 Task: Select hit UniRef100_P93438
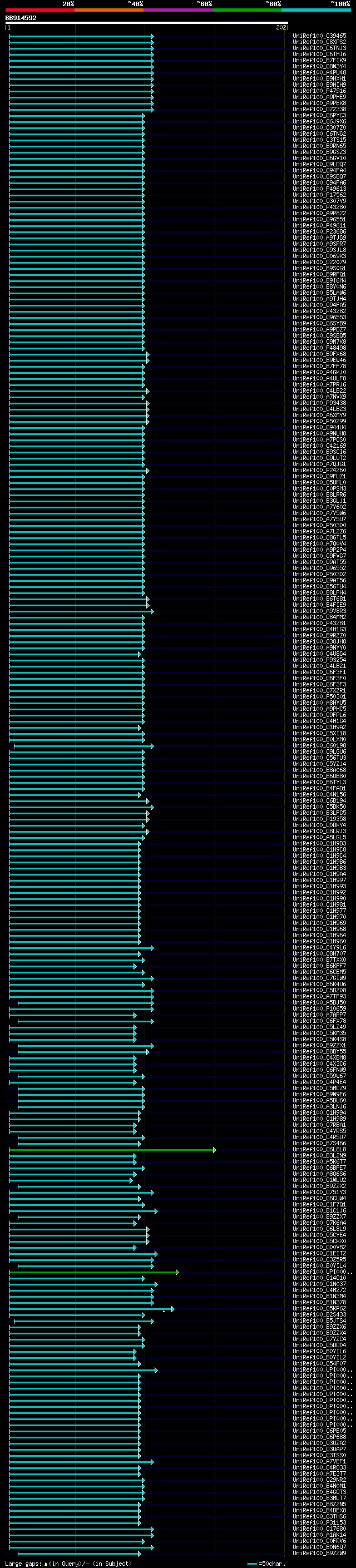point(319,403)
